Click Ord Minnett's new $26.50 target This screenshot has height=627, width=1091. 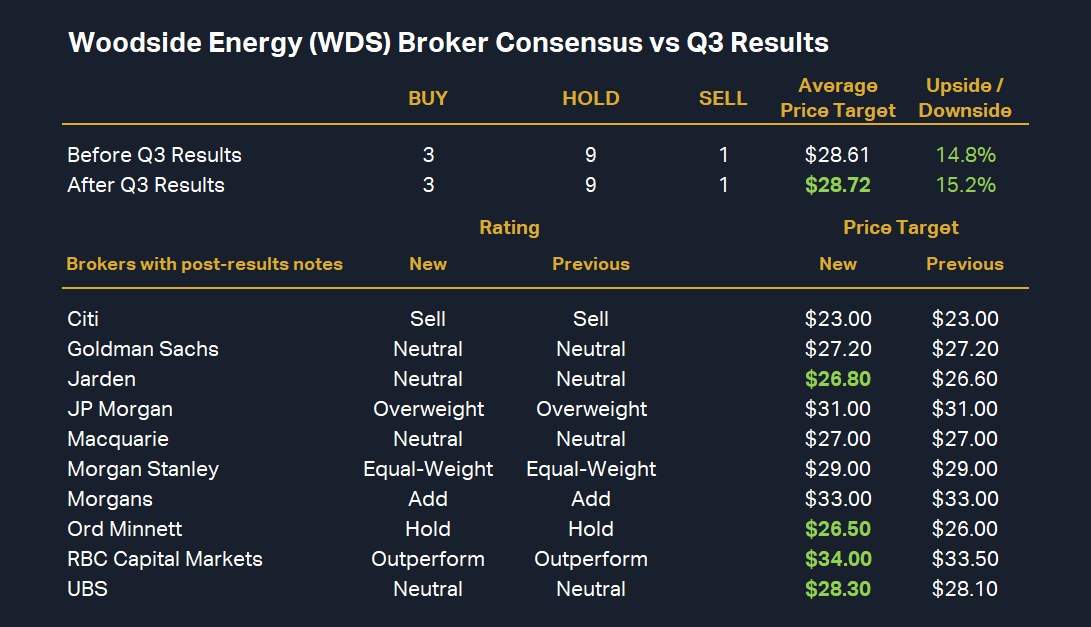[838, 529]
